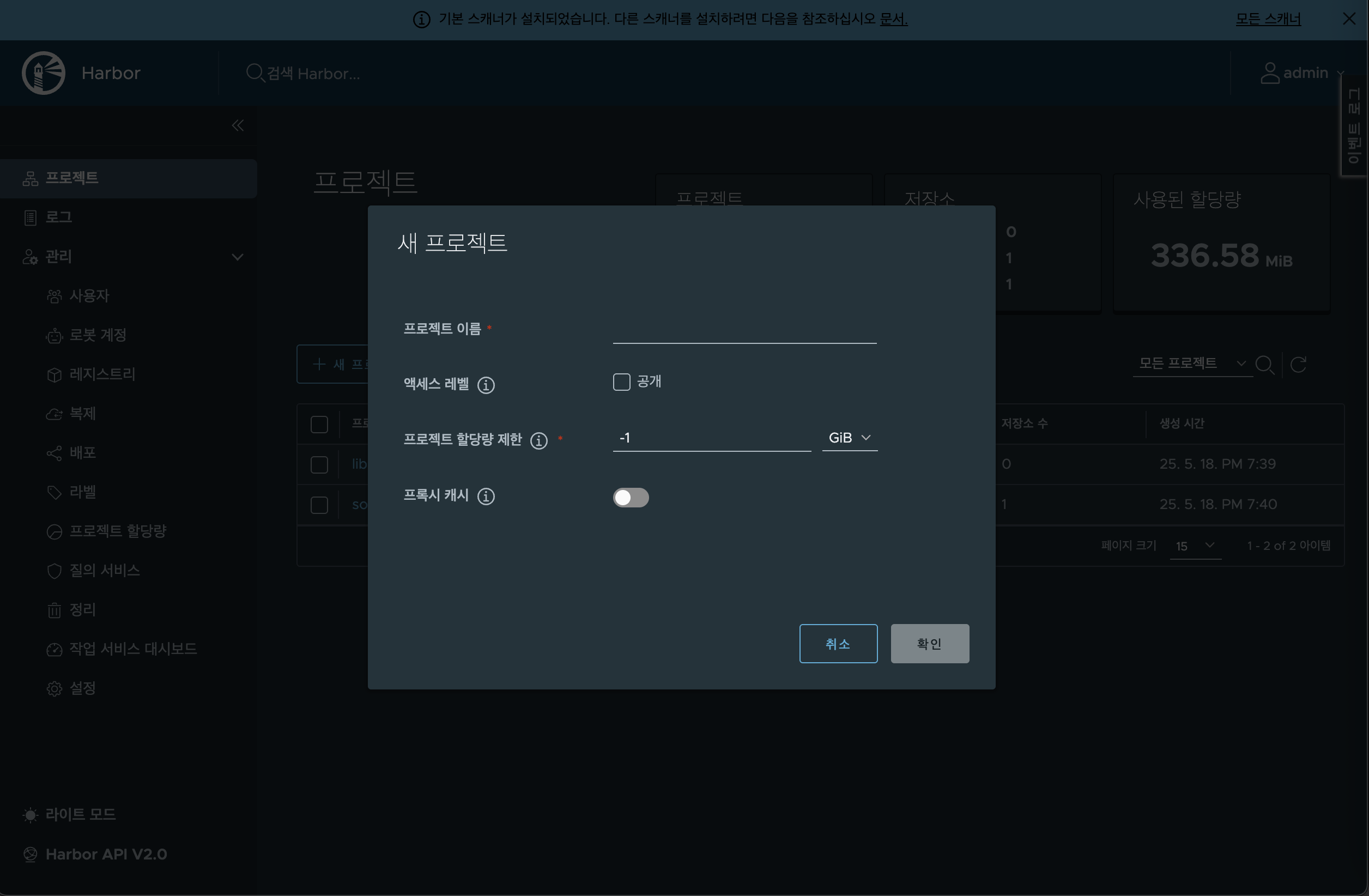Select the header checkbox for all projects
1369x896 pixels.
click(x=319, y=425)
